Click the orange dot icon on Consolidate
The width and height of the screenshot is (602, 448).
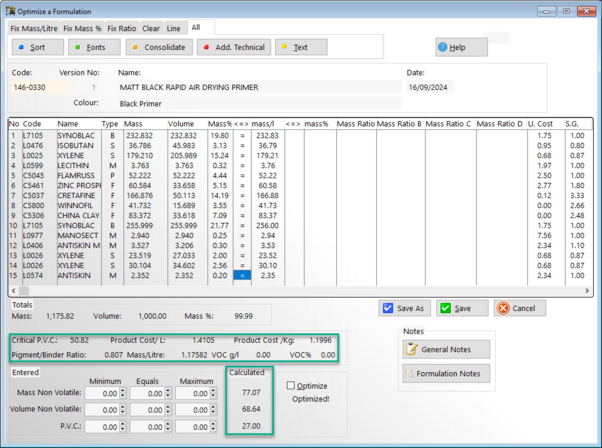point(135,47)
